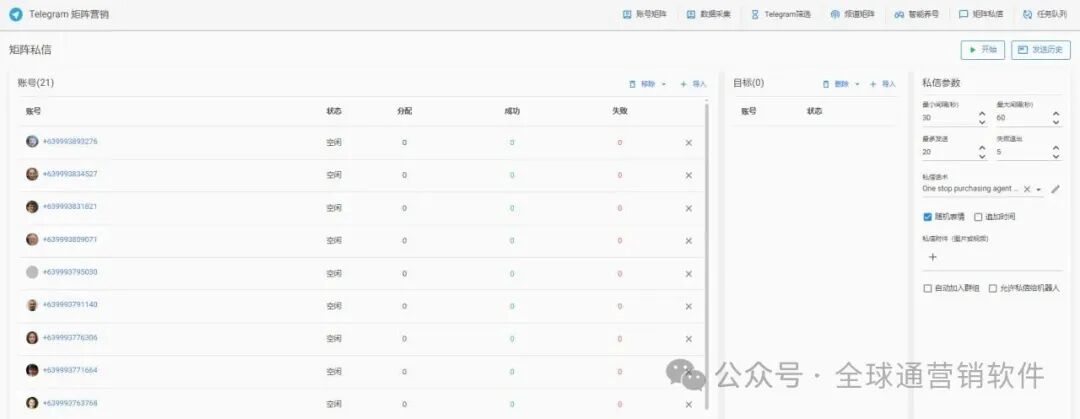Click the 空闲 status of +639993893276
Viewport: 1080px width, 419px height.
click(x=333, y=143)
